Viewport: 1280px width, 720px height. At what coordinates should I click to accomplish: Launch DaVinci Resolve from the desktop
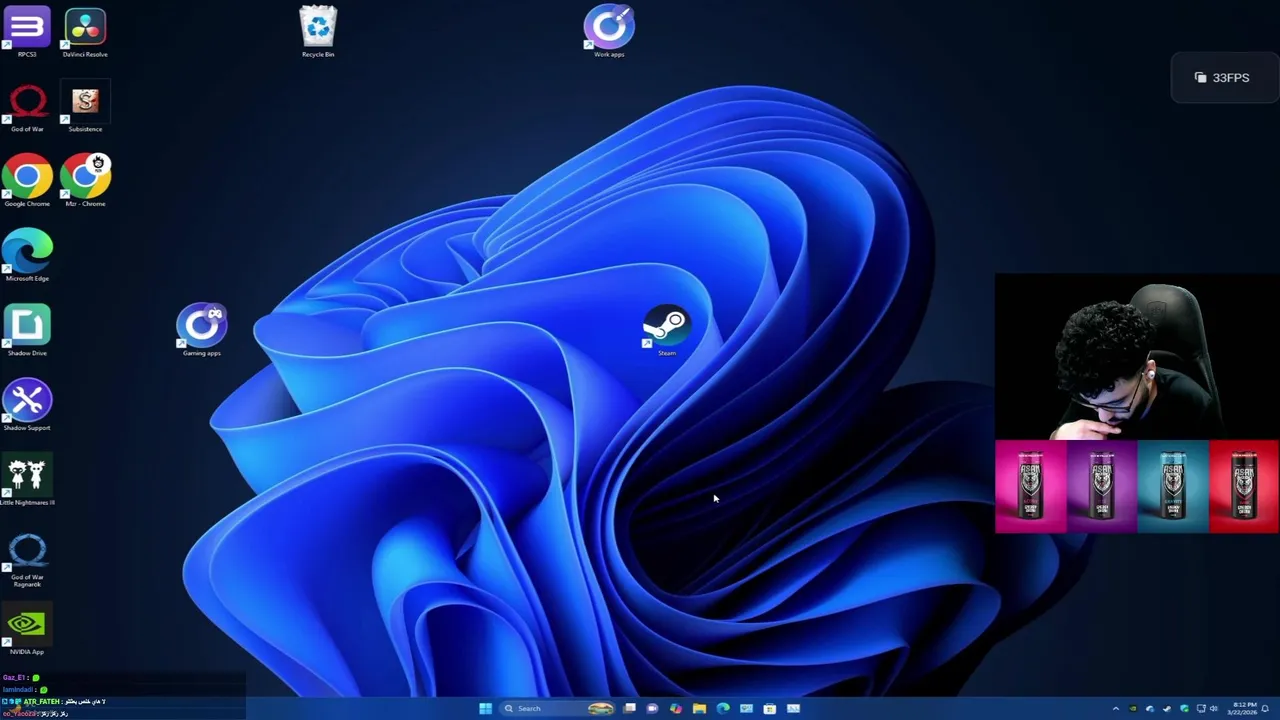coord(85,30)
